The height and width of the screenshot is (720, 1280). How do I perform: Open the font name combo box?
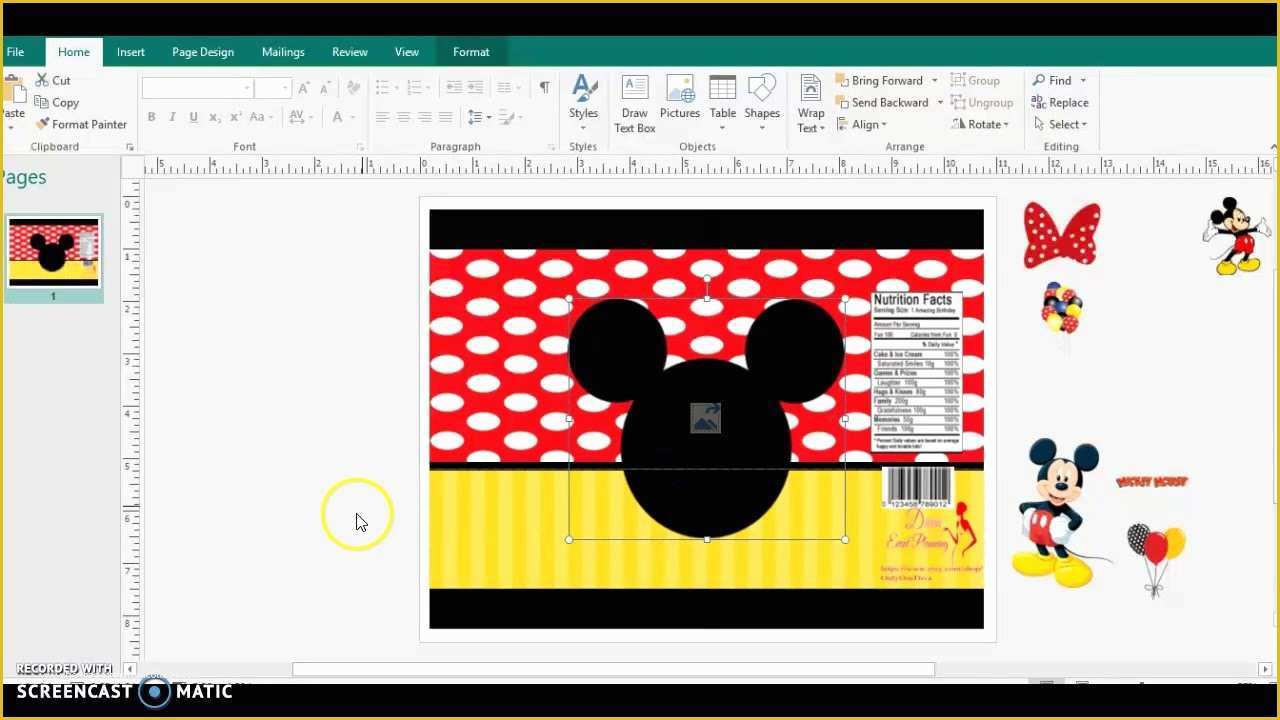pos(197,88)
